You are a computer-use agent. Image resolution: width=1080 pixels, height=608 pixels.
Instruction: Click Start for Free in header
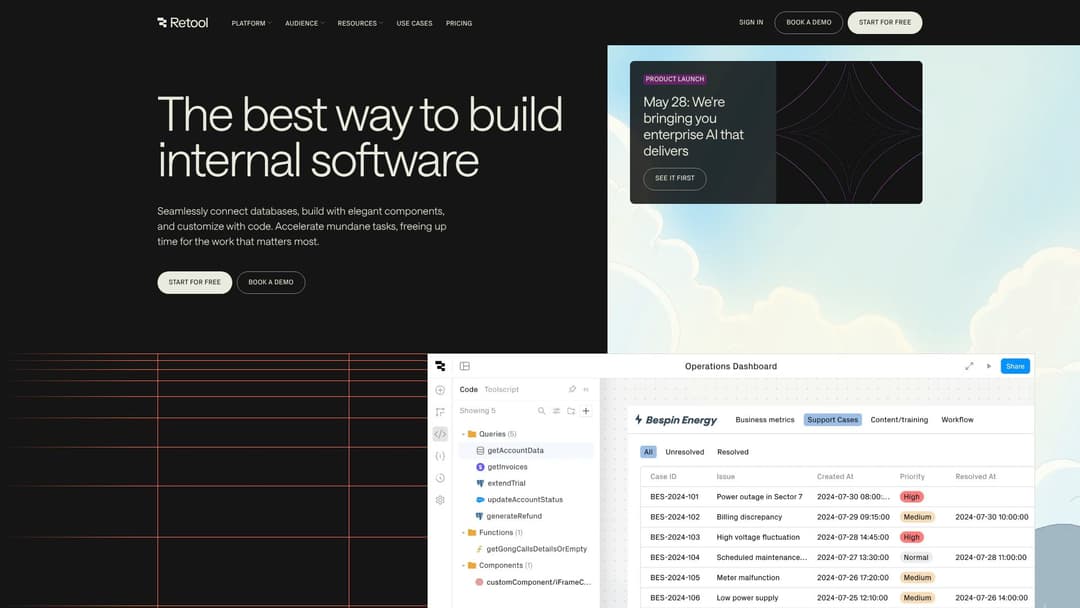pos(885,23)
